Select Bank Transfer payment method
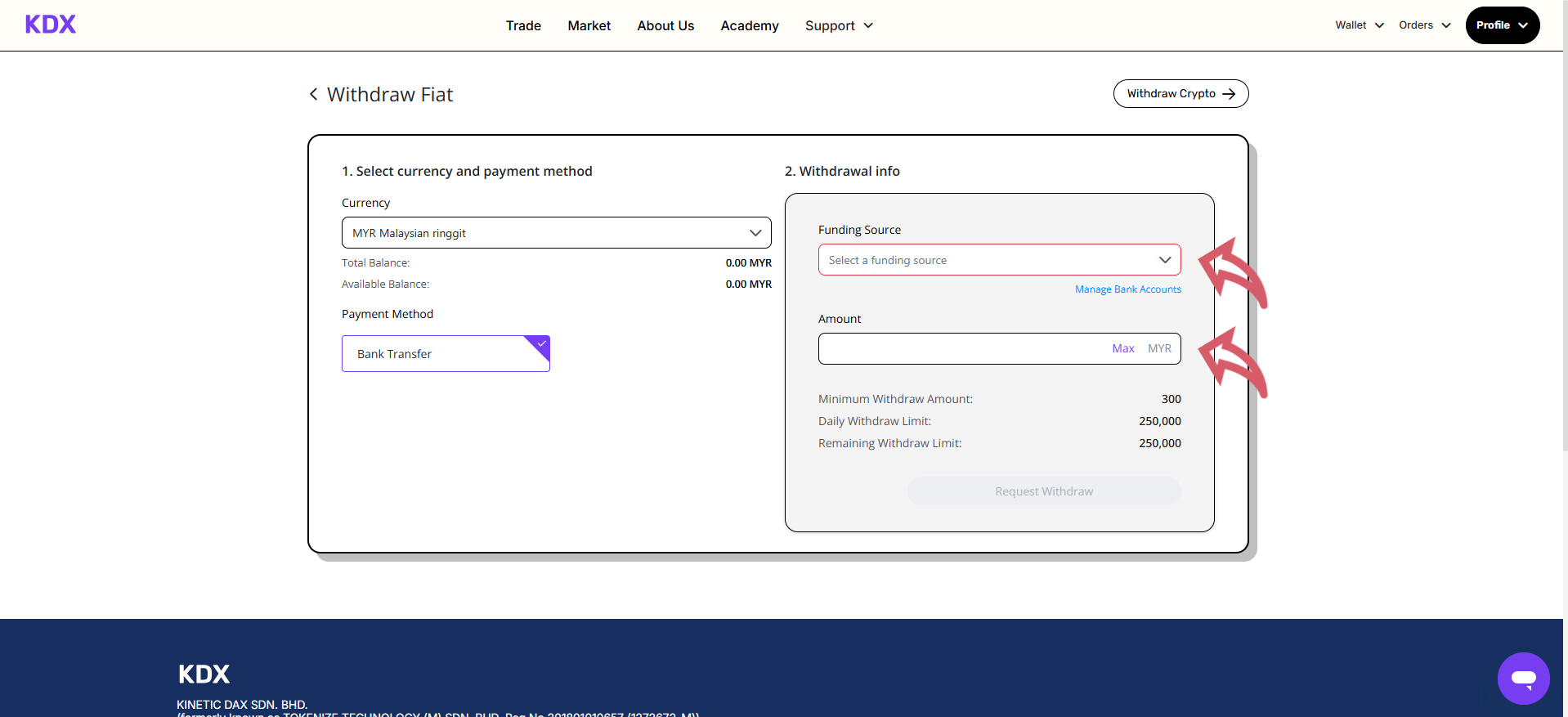 tap(446, 354)
